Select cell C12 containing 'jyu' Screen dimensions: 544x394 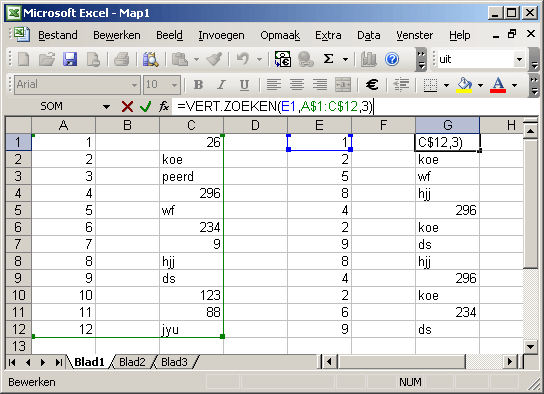coord(191,329)
